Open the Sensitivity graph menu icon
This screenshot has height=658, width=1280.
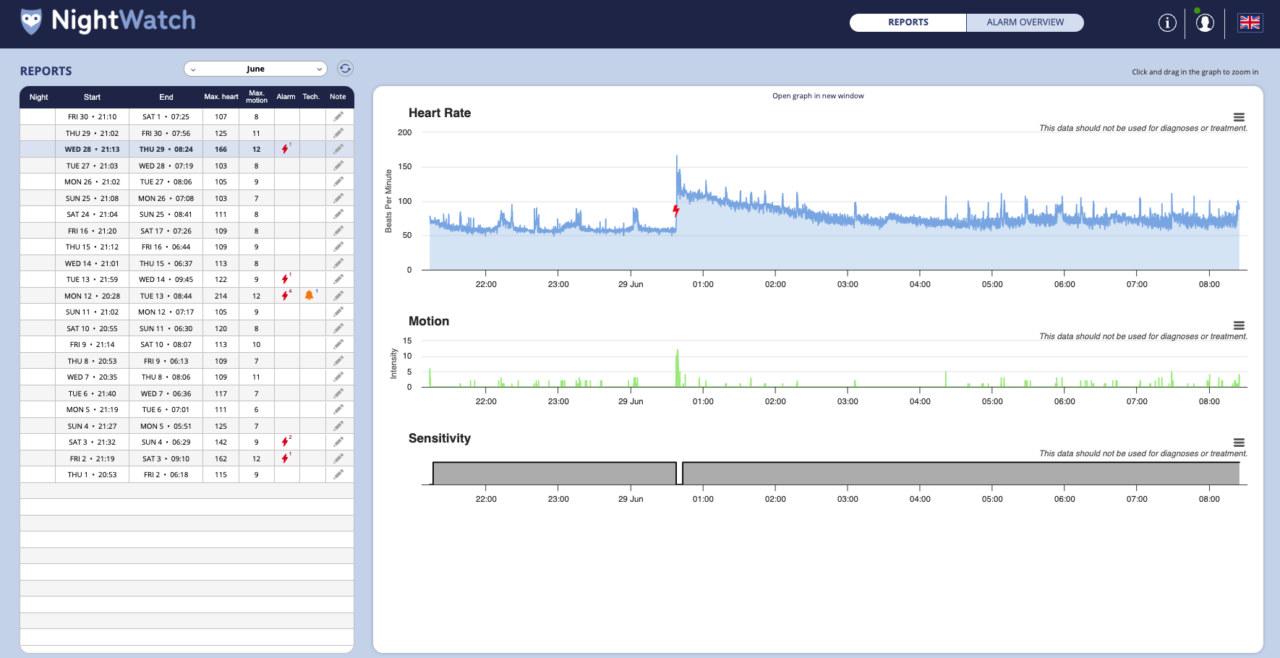[1239, 441]
